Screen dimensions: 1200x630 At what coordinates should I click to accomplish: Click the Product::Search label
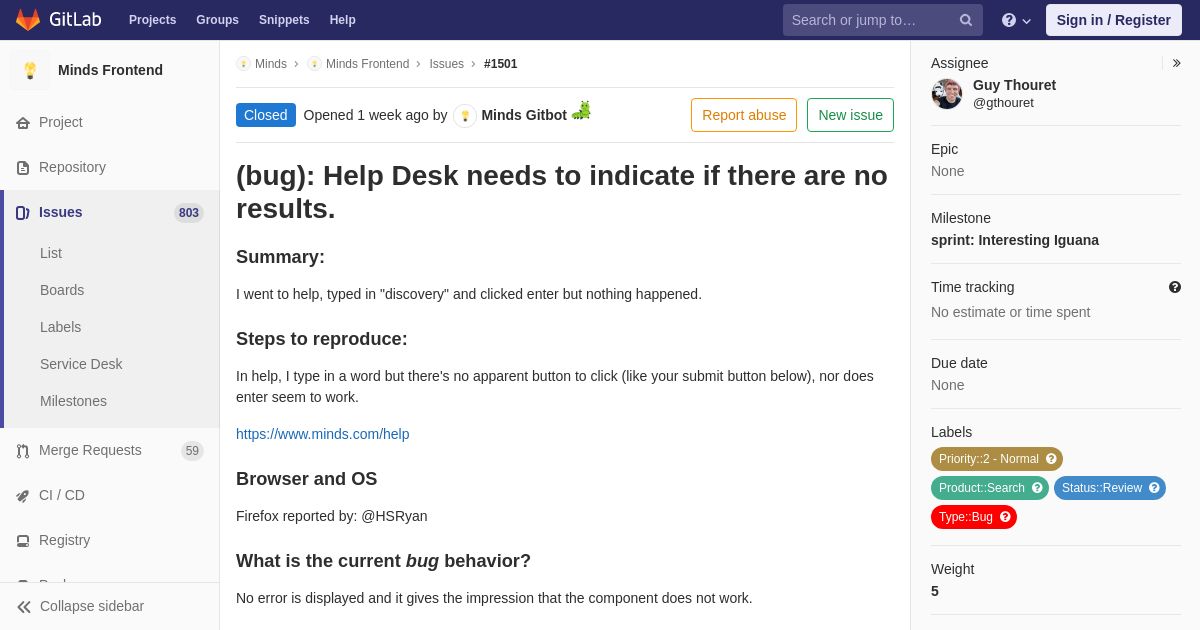point(990,488)
